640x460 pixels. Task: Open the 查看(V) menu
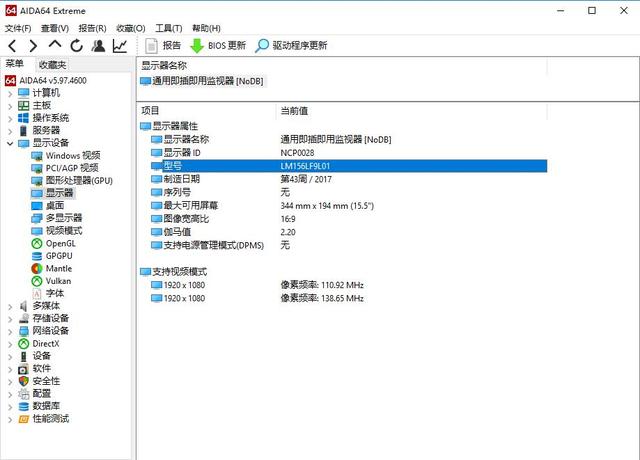click(55, 28)
